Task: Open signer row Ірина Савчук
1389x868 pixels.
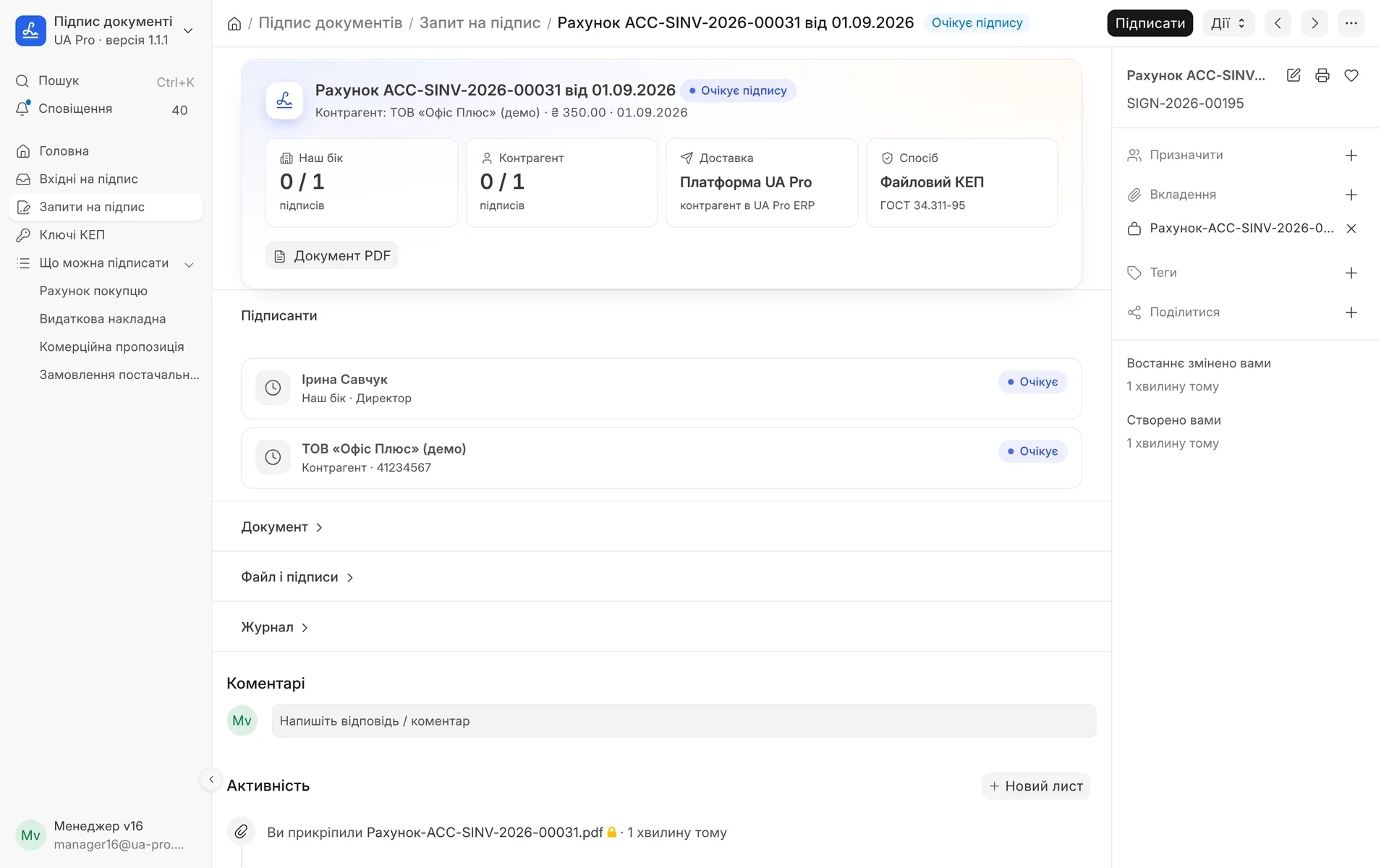Action: [661, 388]
